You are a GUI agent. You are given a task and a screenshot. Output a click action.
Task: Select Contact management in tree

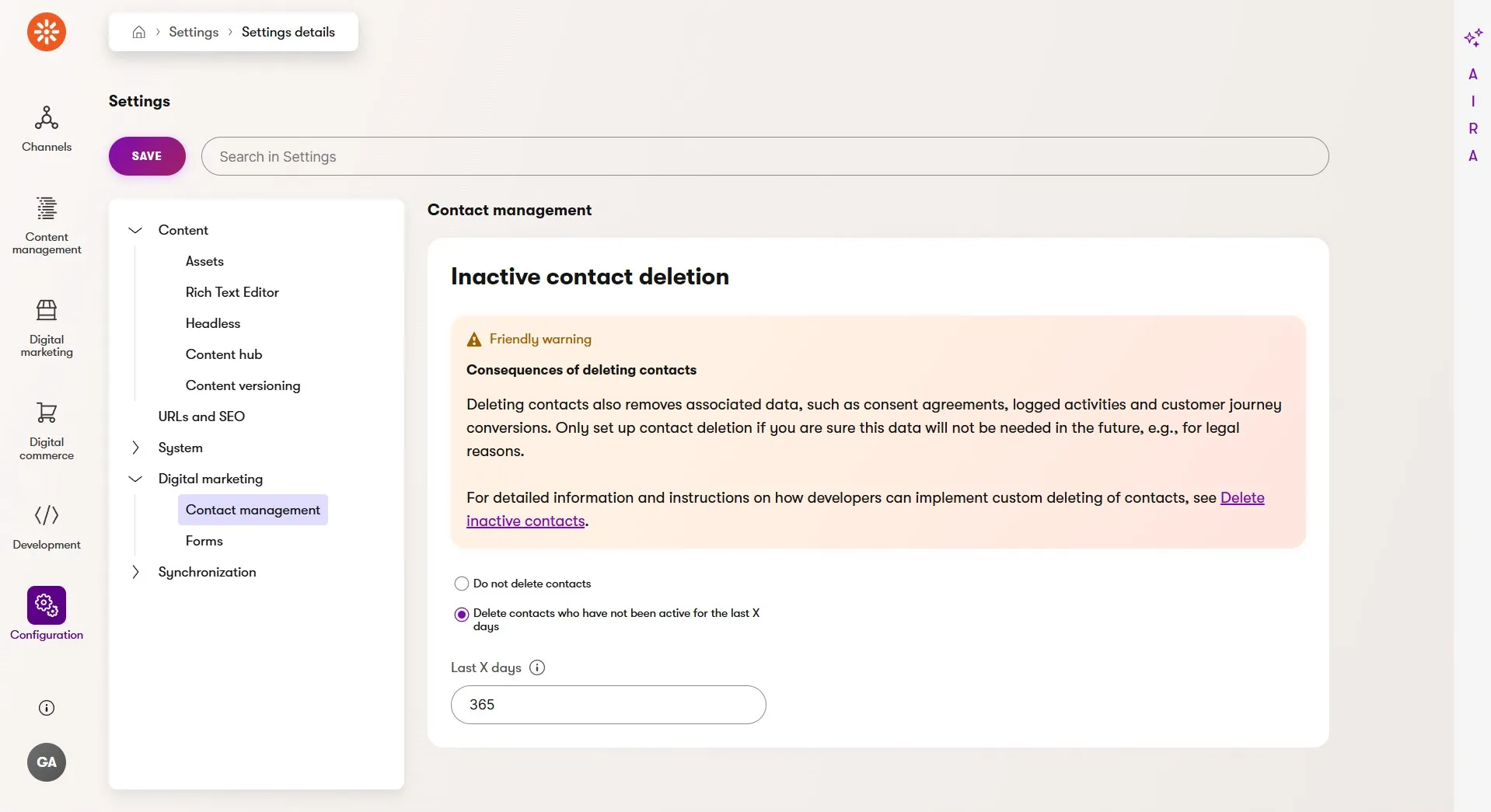253,510
